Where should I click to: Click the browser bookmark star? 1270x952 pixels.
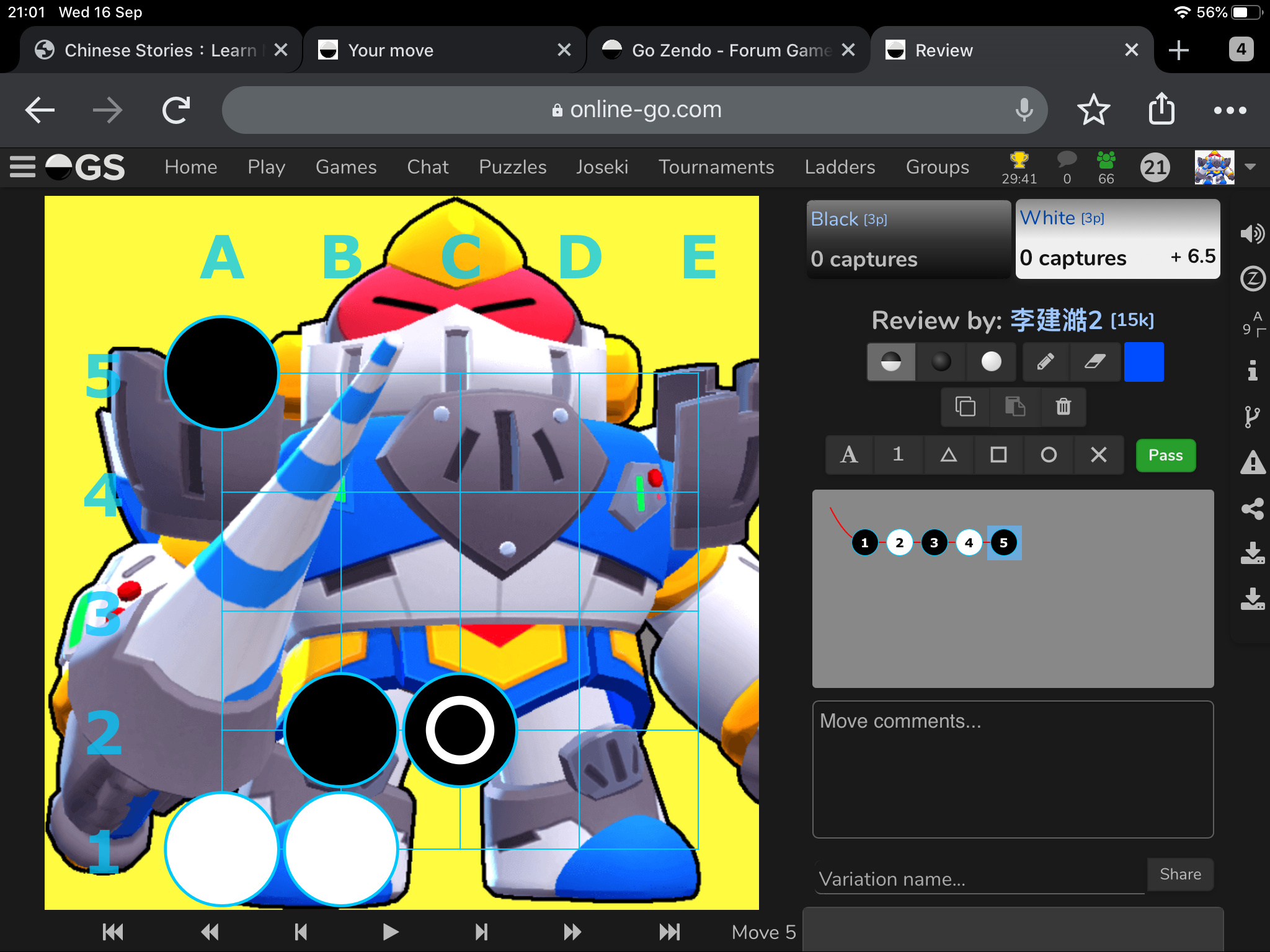1093,110
